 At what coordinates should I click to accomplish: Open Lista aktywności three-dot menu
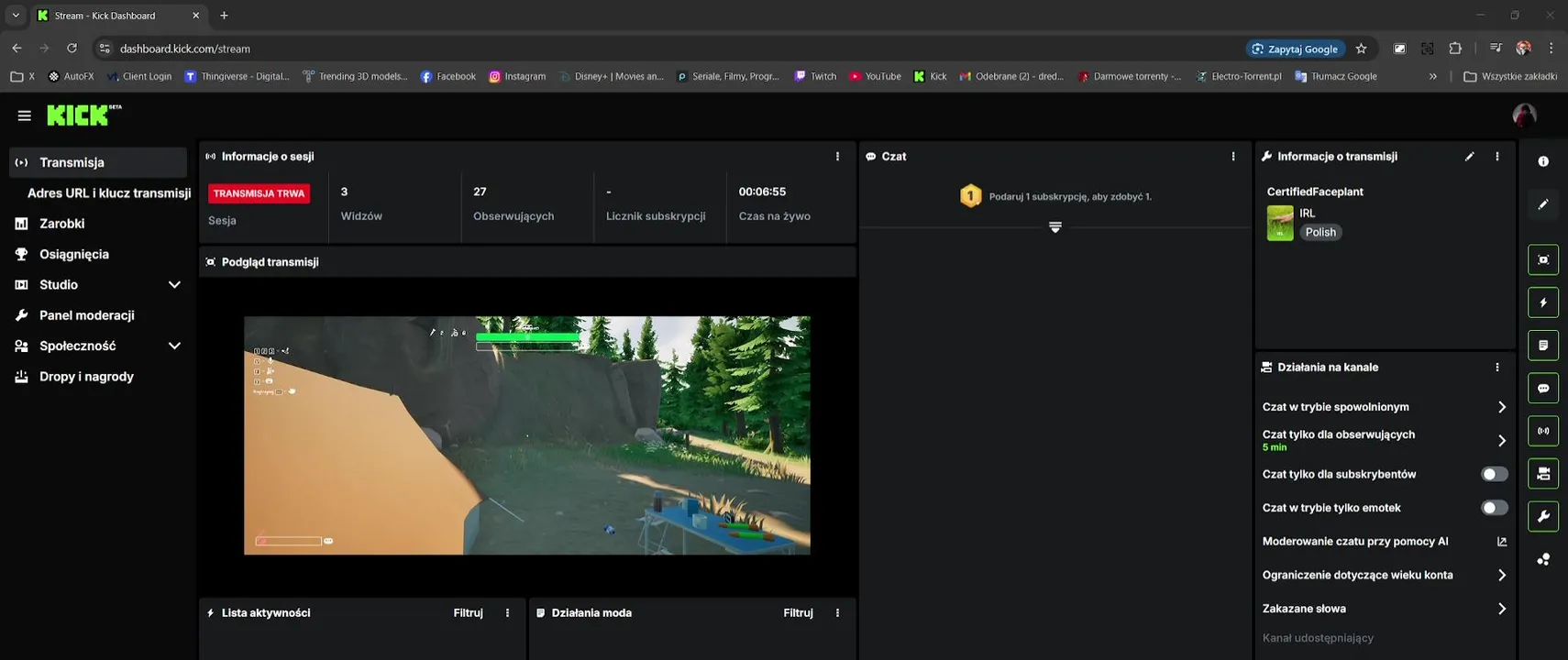pyautogui.click(x=507, y=613)
